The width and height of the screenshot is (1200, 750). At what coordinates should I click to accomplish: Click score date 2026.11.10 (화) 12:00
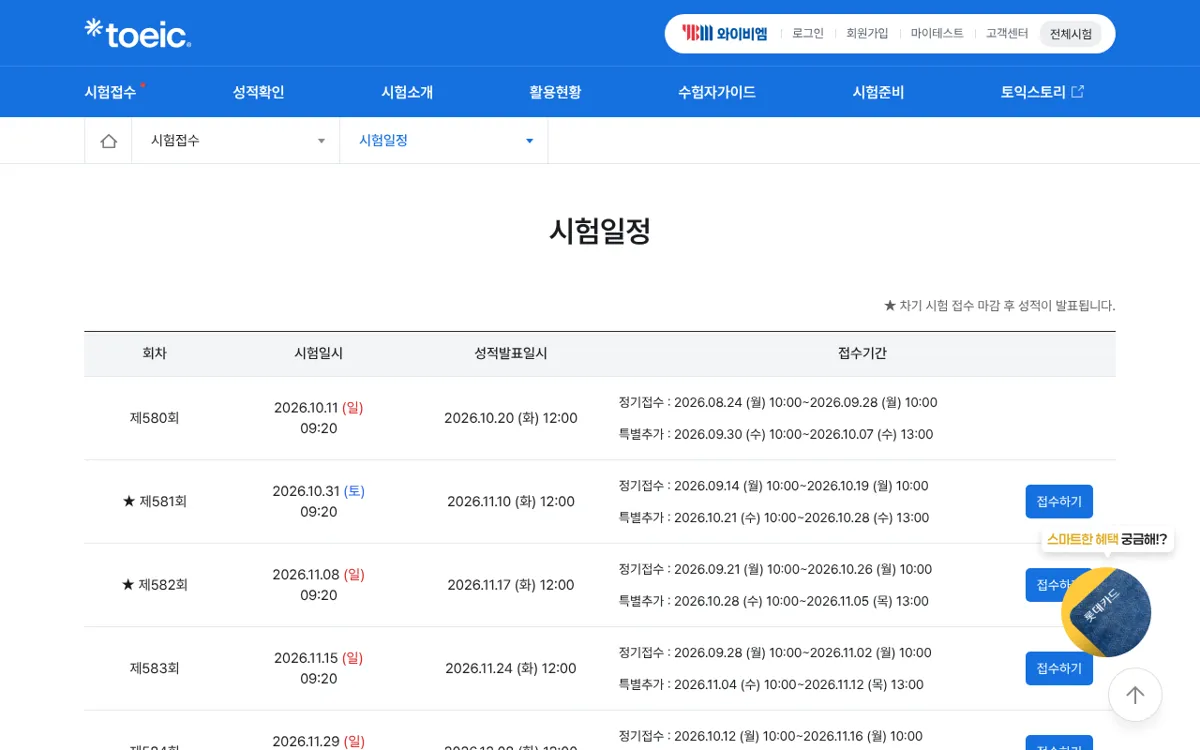pos(511,501)
